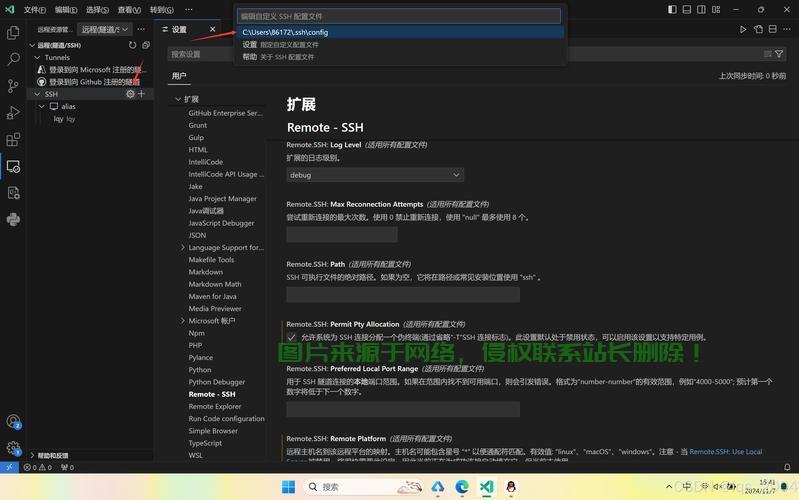Open the 选择 menu

97,10
